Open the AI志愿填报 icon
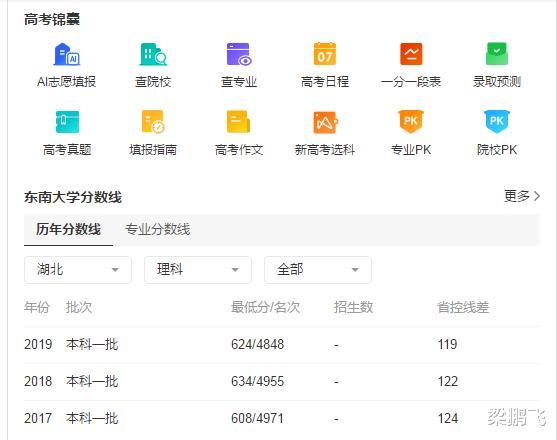Screen dimensions: 557x440 (67, 54)
